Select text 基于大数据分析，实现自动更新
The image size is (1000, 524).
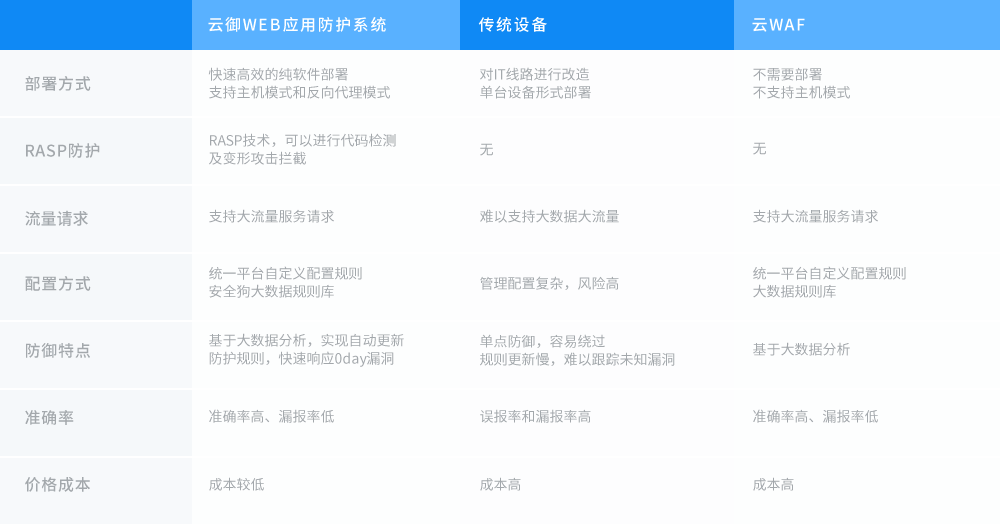[x=306, y=340]
